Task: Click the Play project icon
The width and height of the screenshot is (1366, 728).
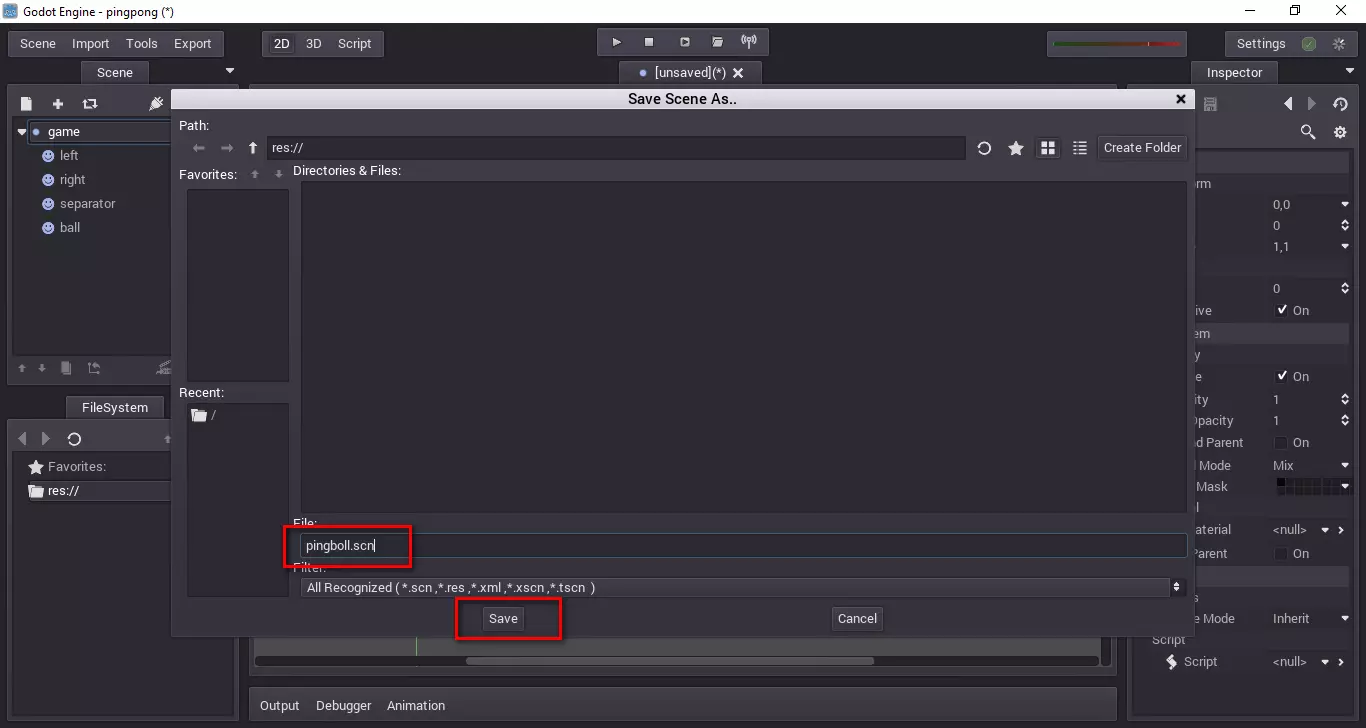Action: click(616, 42)
